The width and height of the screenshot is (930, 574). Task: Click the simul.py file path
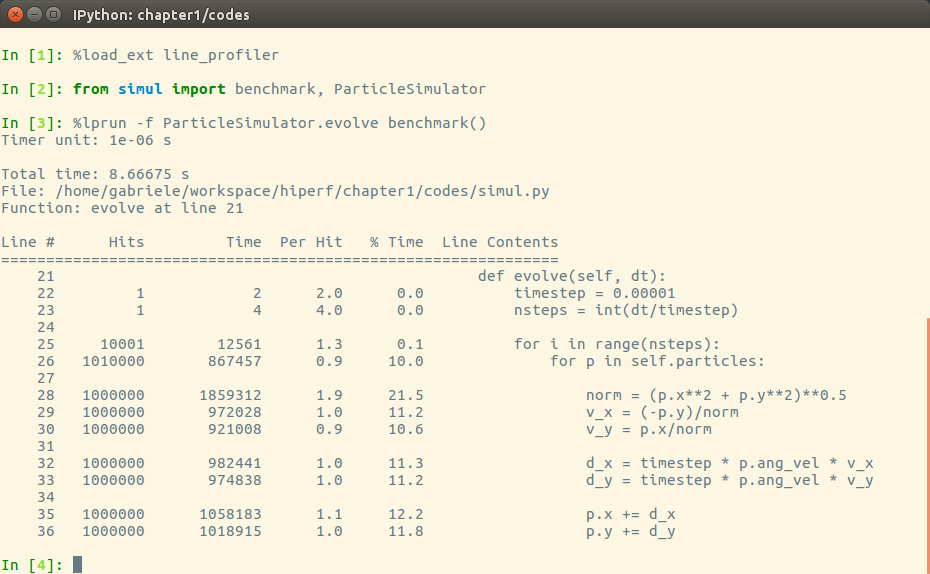click(302, 191)
